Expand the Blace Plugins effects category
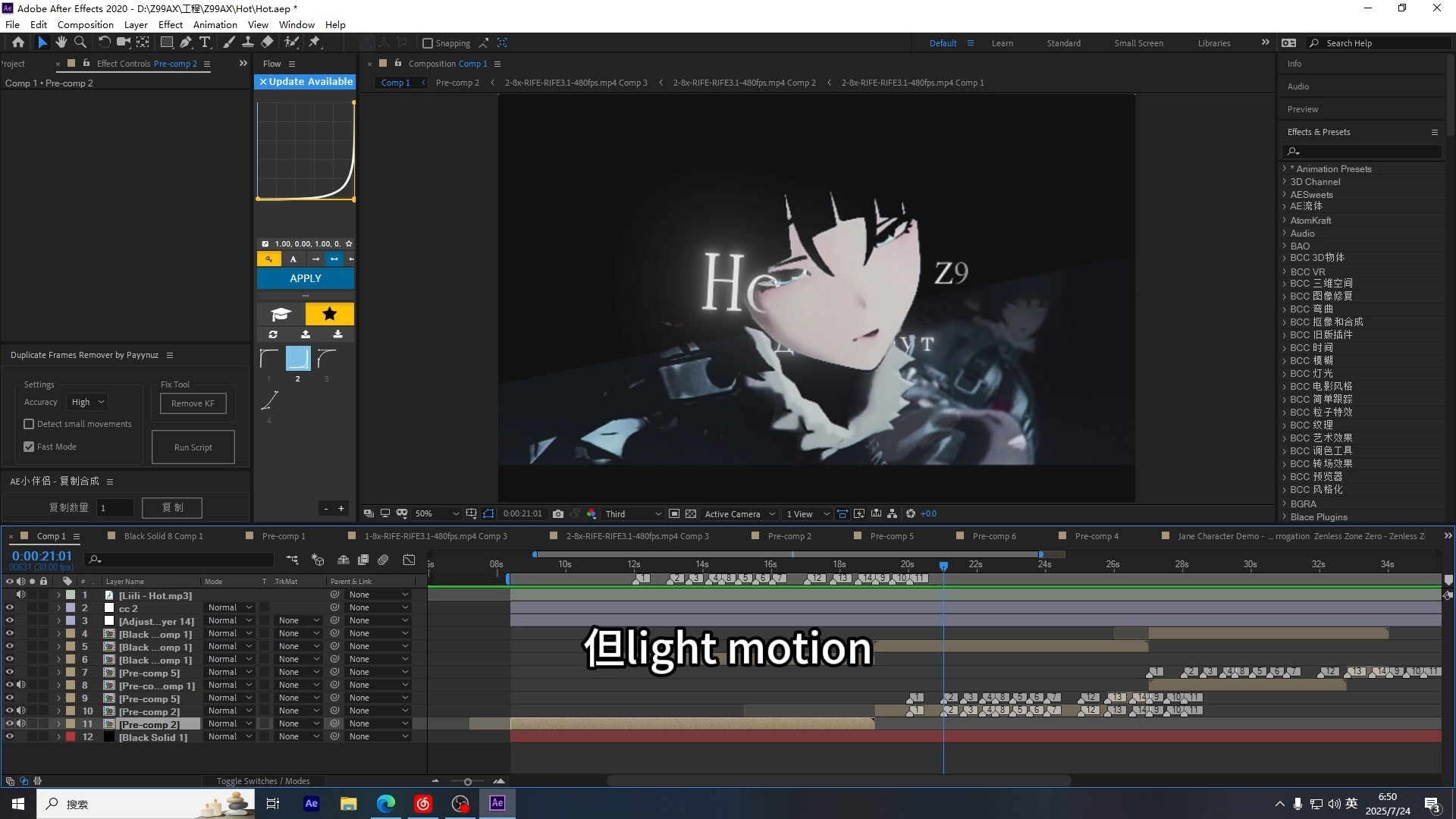The width and height of the screenshot is (1456, 819). point(1285,516)
